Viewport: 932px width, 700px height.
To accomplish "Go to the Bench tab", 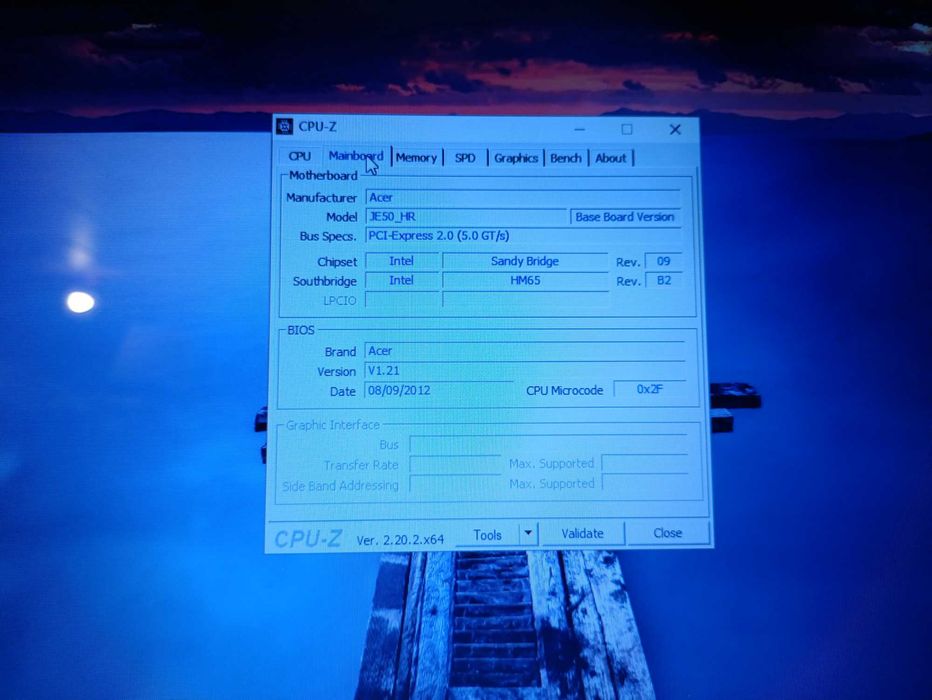I will (x=565, y=158).
